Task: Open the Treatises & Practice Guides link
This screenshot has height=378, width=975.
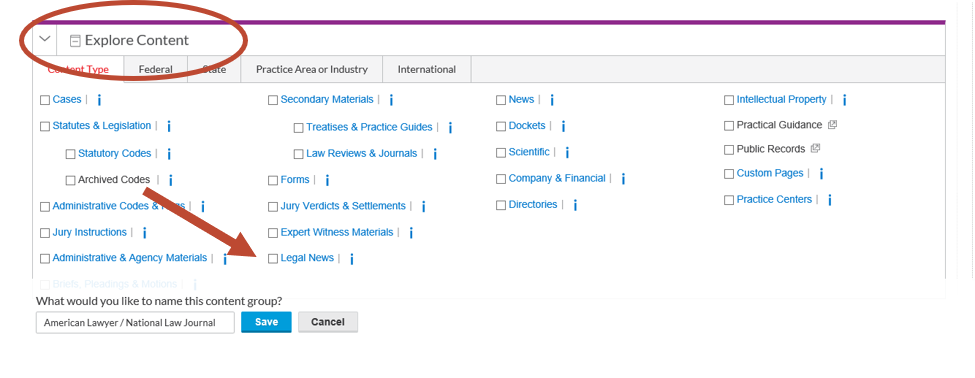Action: [369, 127]
